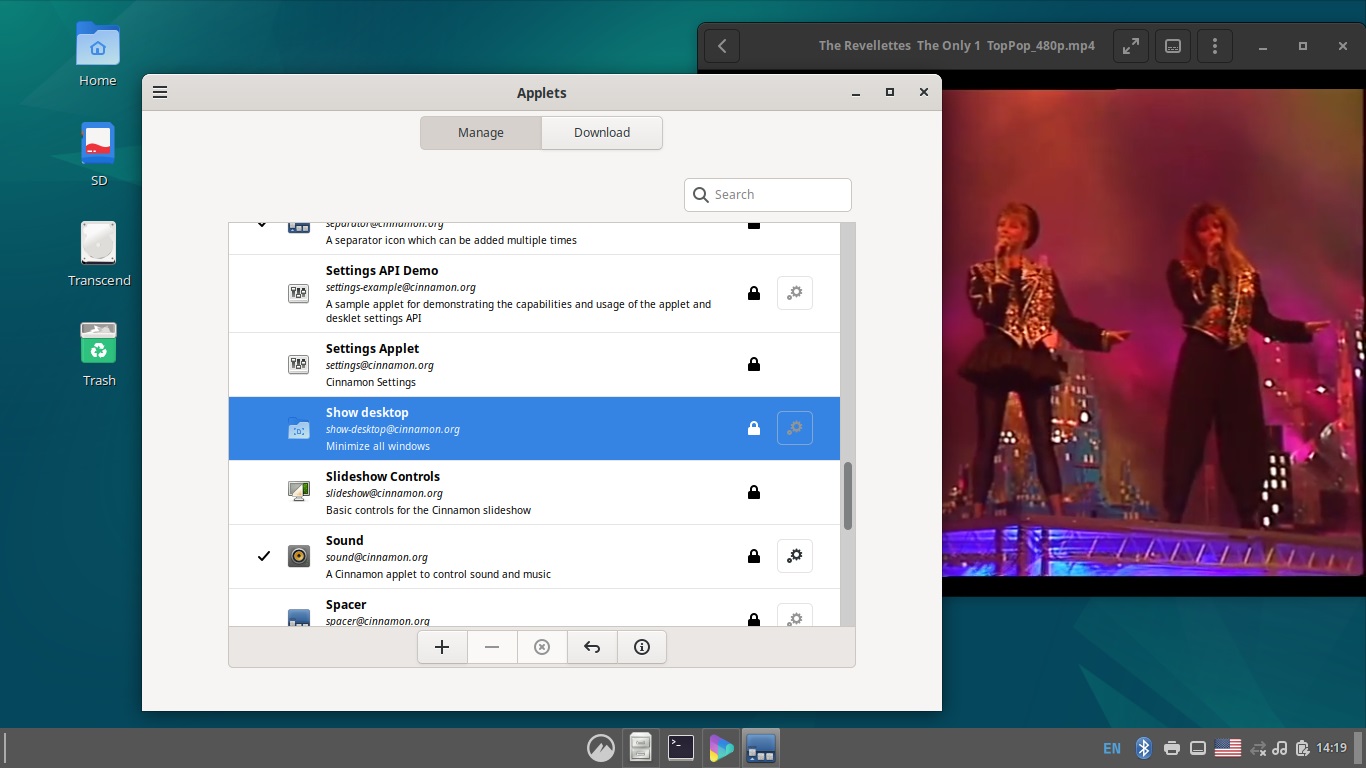This screenshot has width=1366, height=768.
Task: Open subtitles button in video player
Action: click(x=1173, y=46)
